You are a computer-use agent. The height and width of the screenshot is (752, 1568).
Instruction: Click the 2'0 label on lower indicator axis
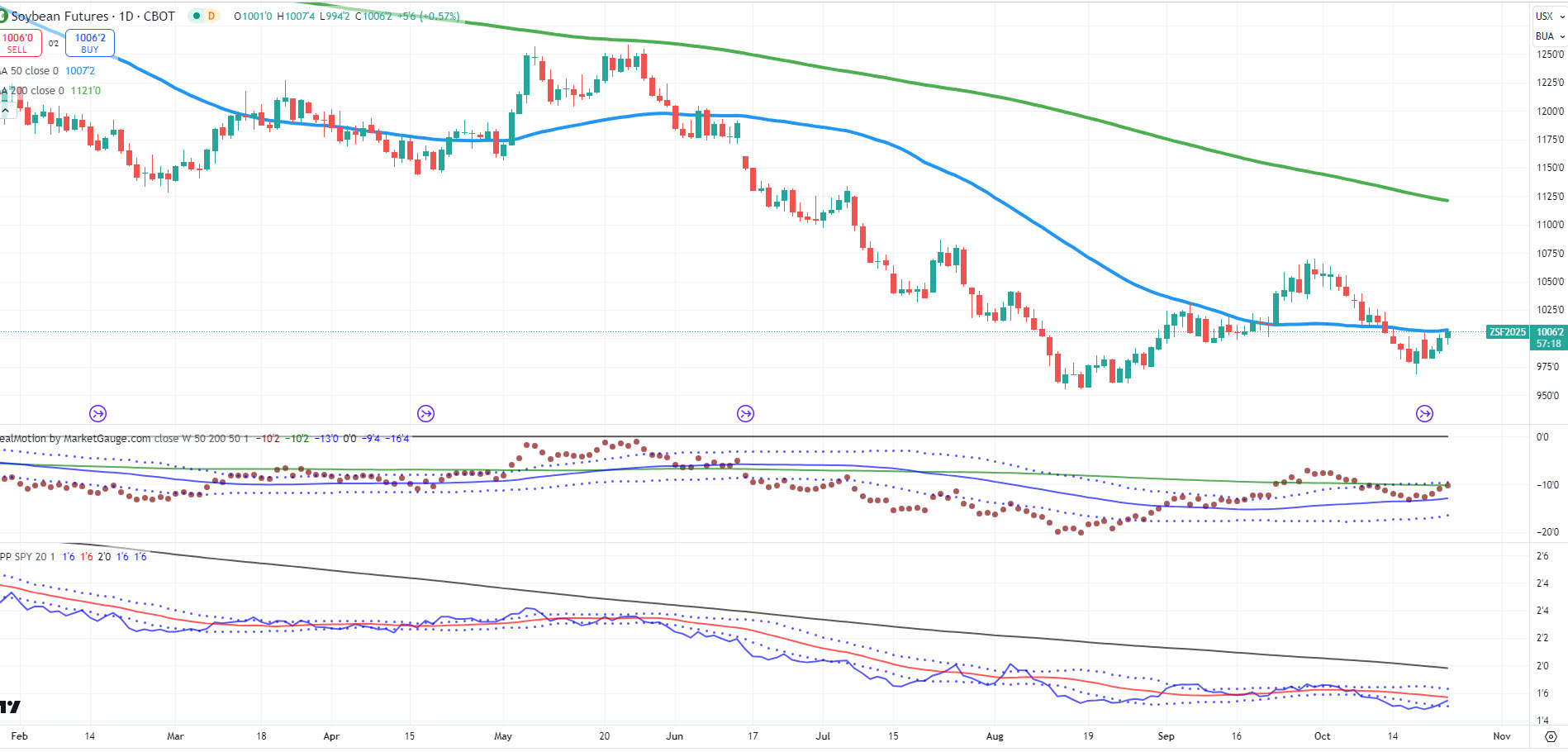click(1542, 666)
